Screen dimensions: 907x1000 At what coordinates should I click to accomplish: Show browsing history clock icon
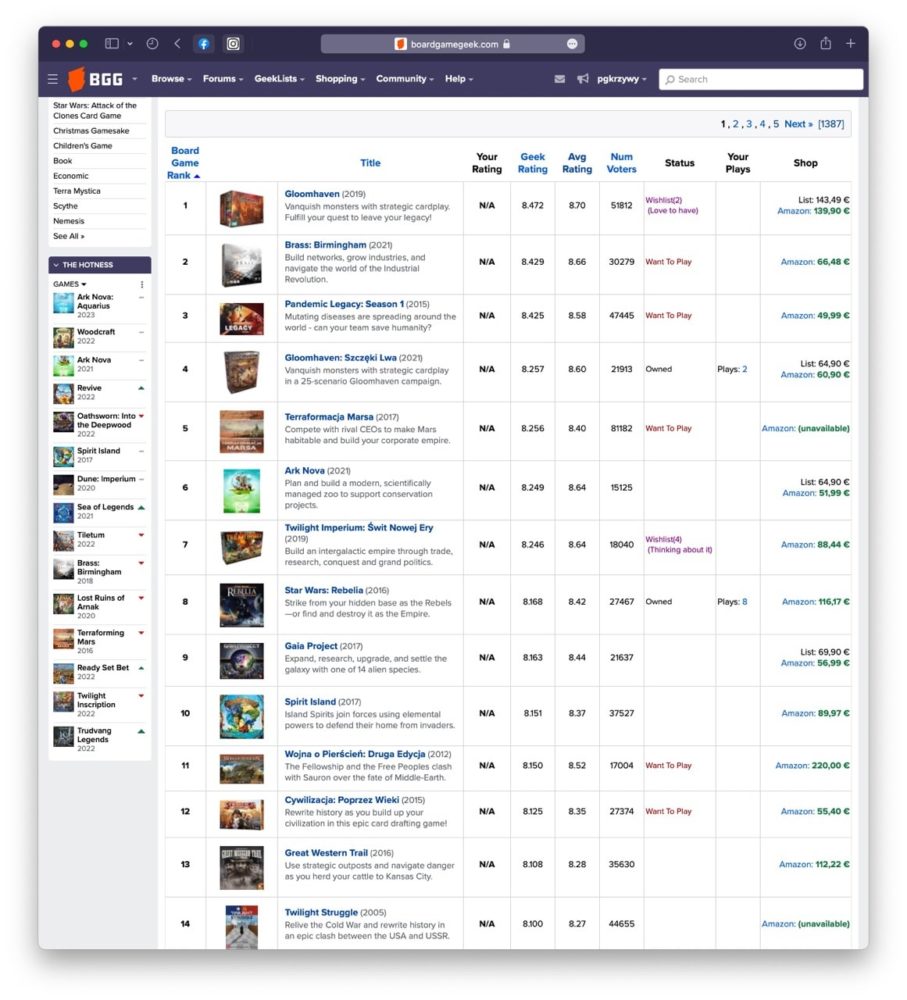point(152,43)
